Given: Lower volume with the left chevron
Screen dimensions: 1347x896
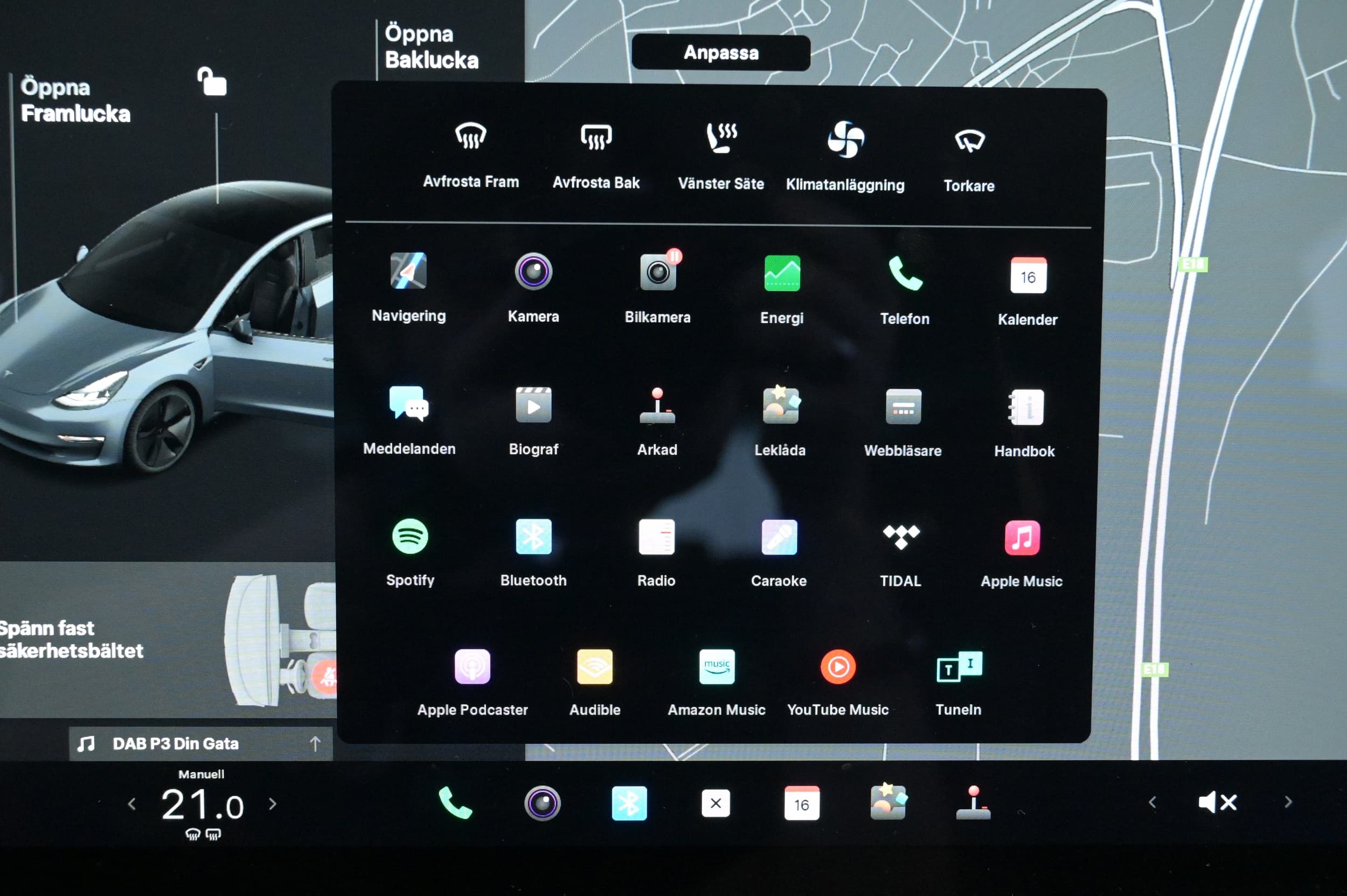Looking at the screenshot, I should 1152,802.
